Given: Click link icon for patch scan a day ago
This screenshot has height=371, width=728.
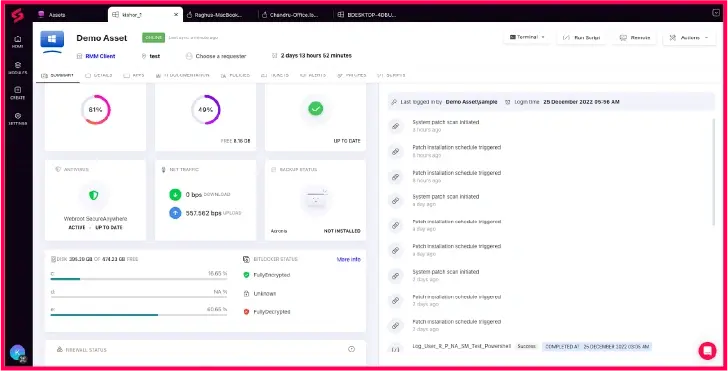Looking at the screenshot, I should point(396,201).
